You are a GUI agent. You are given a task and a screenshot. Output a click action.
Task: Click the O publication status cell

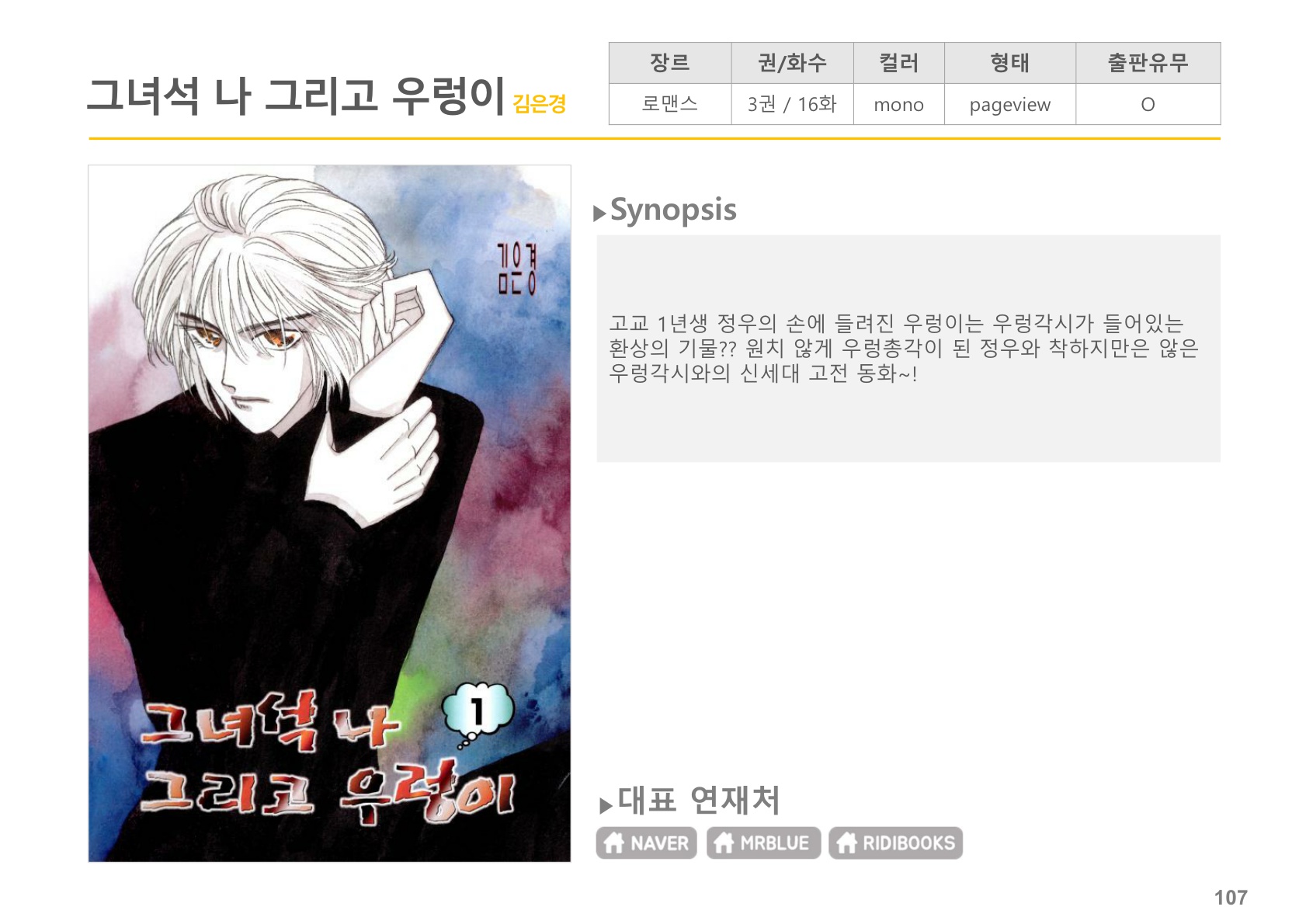pos(1148,104)
